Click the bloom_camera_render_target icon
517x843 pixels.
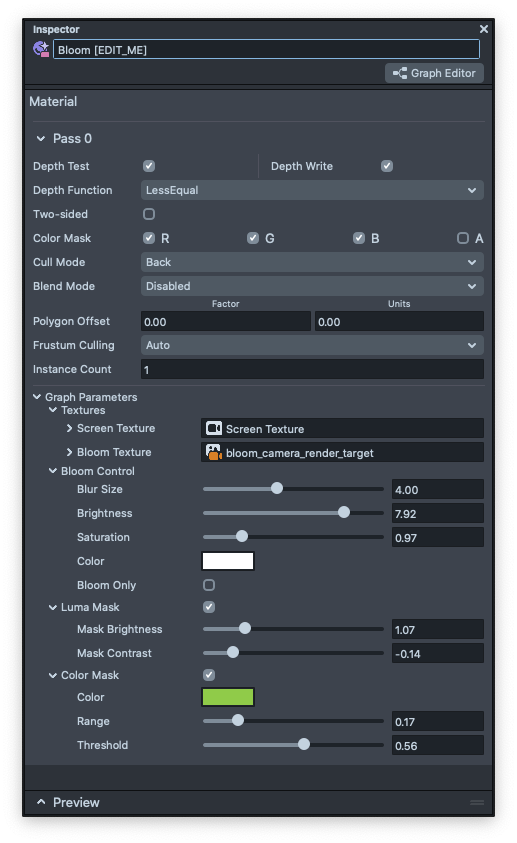click(213, 452)
